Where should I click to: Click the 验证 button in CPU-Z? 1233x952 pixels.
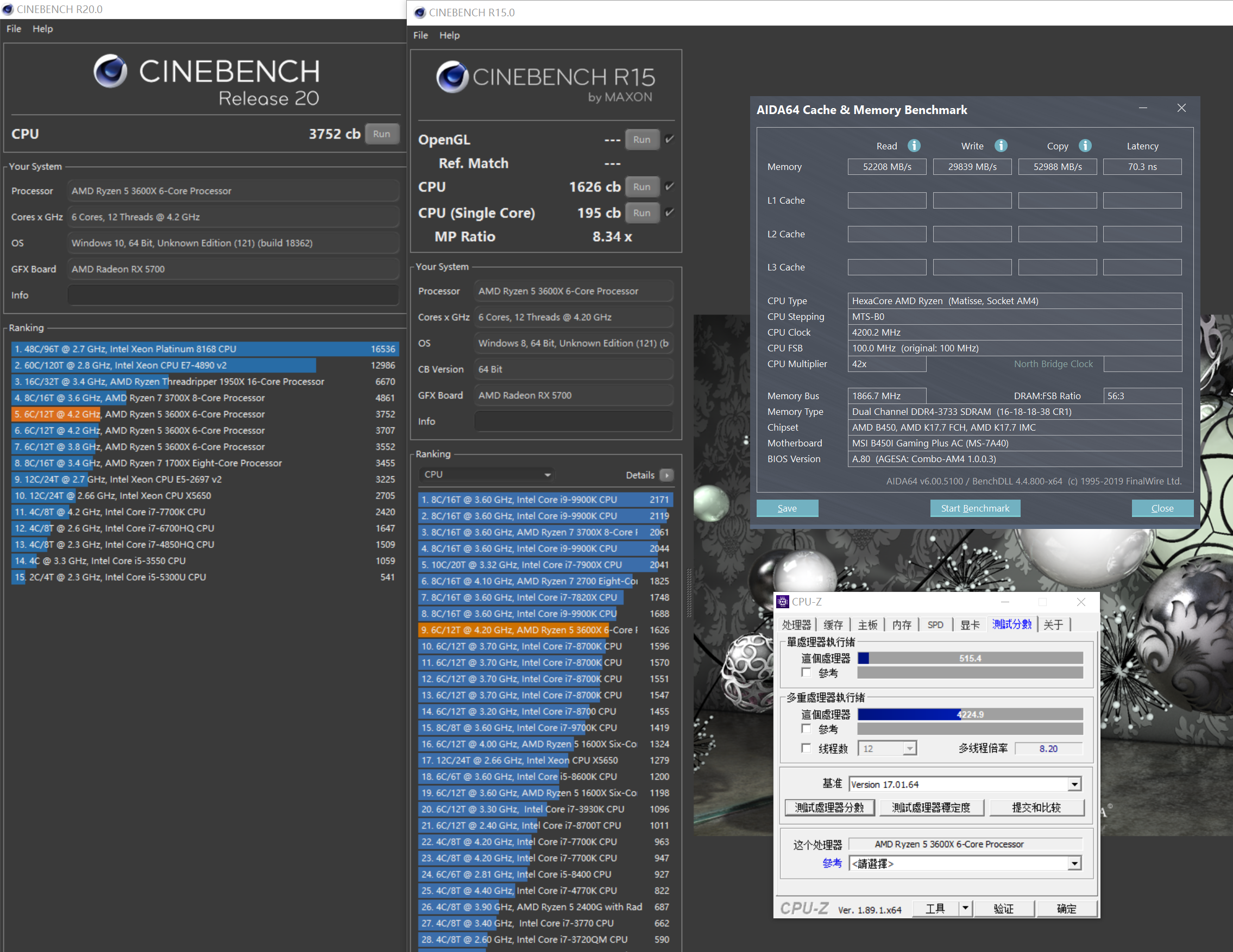pos(1003,909)
